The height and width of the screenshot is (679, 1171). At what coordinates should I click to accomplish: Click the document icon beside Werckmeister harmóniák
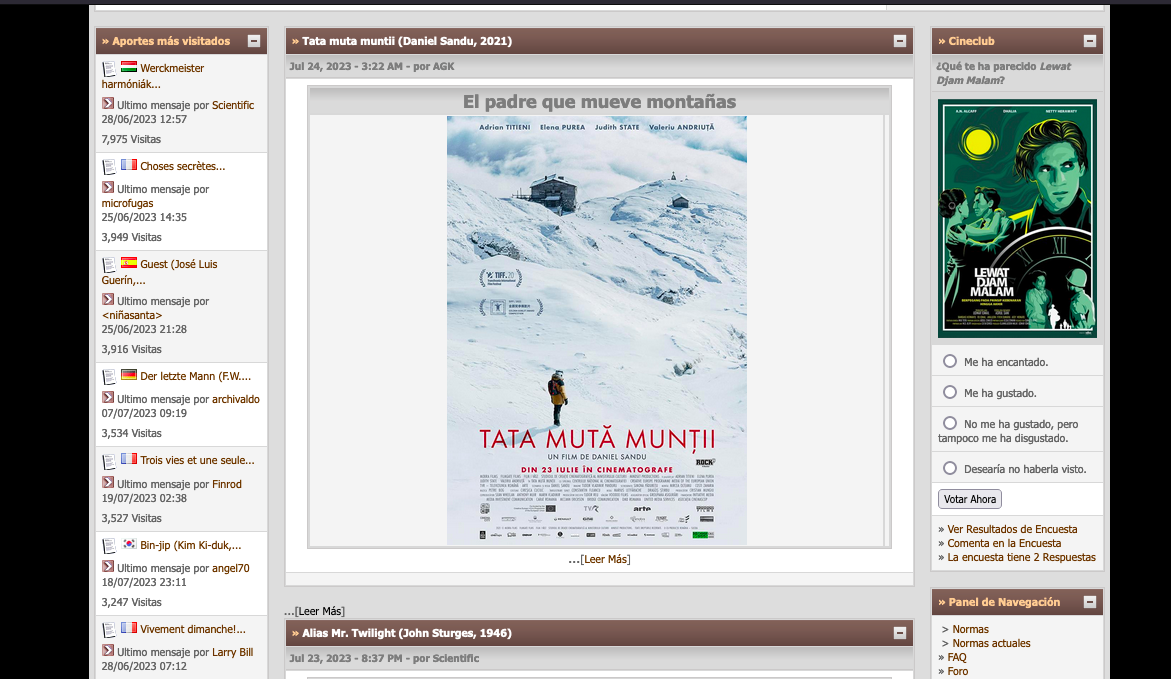pyautogui.click(x=109, y=69)
